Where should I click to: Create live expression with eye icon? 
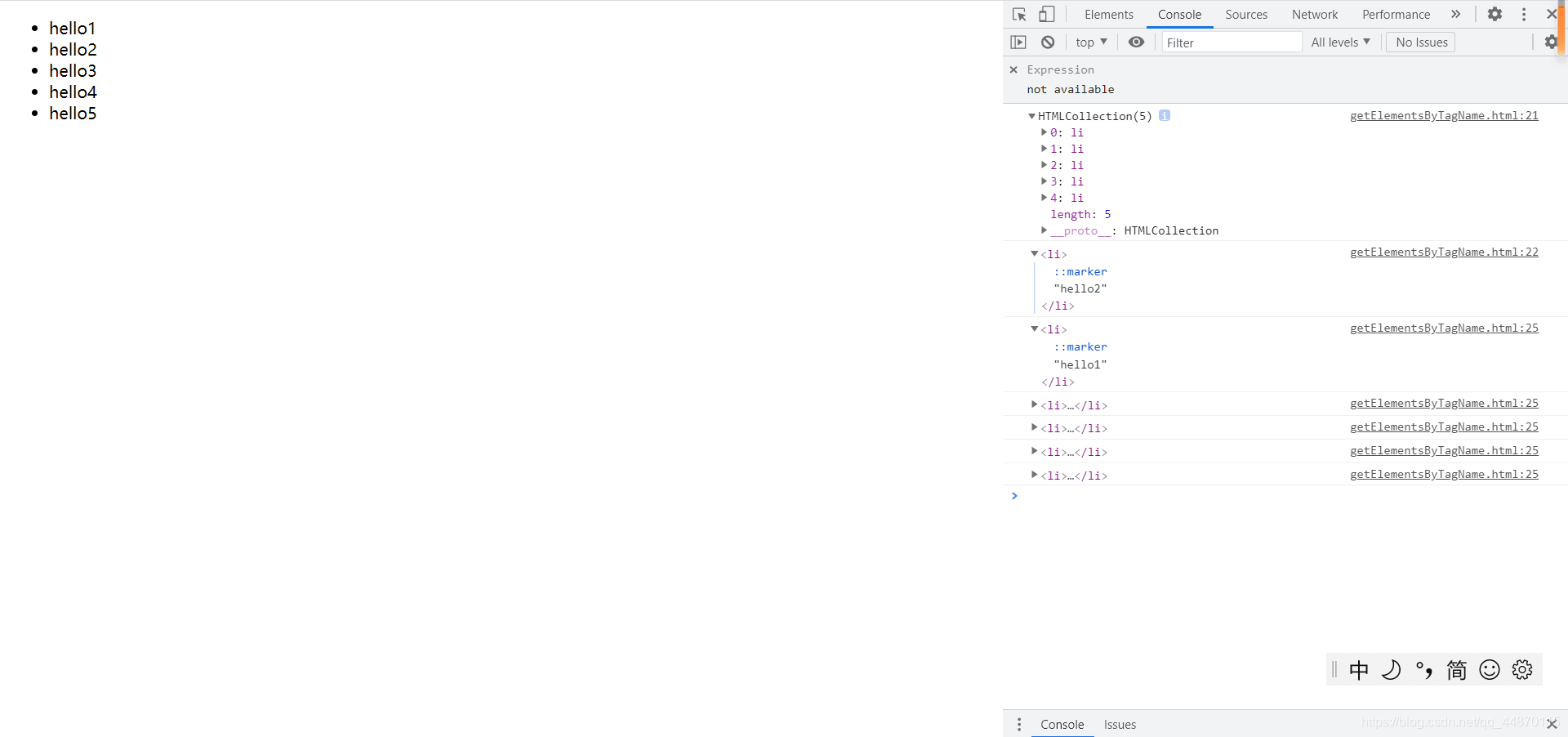click(1136, 42)
